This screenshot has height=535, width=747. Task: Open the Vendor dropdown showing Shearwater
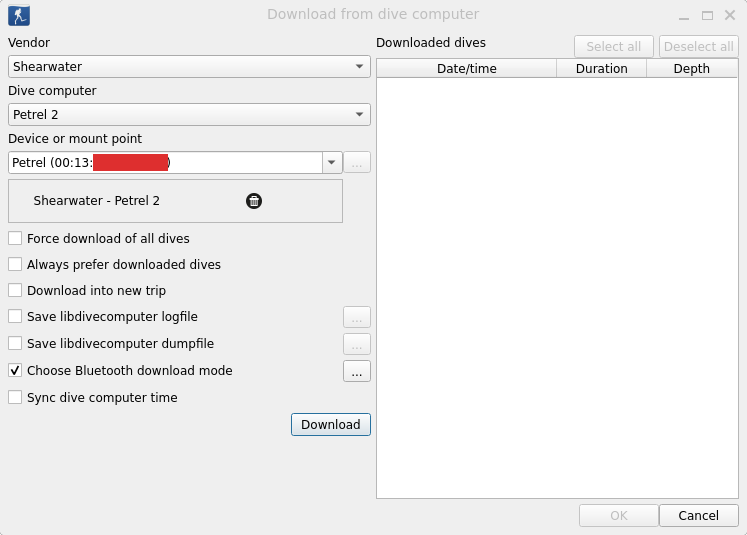[189, 67]
